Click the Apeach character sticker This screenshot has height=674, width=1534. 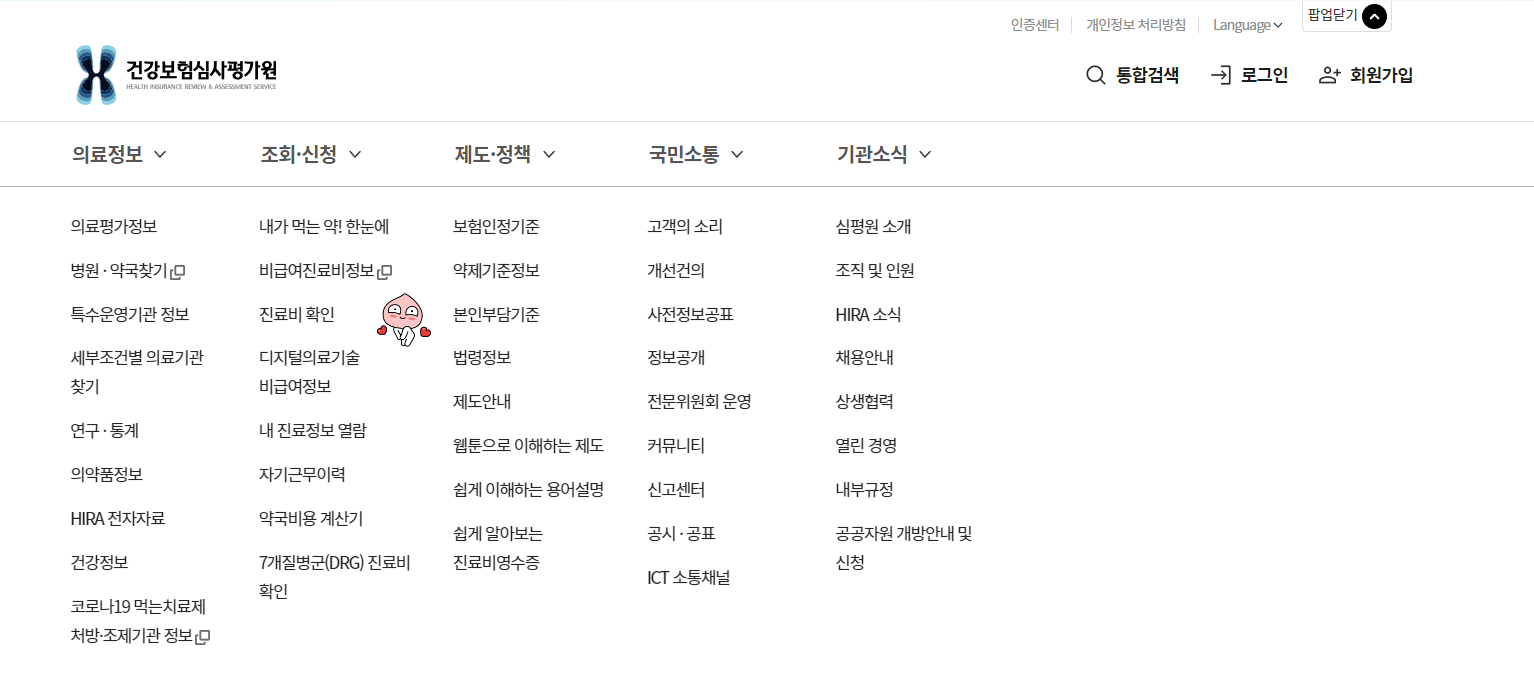tap(402, 320)
